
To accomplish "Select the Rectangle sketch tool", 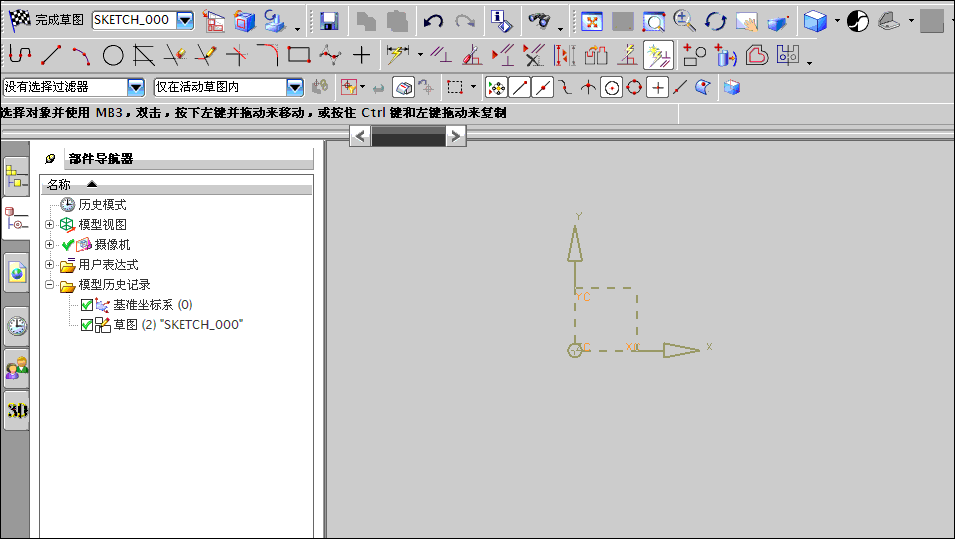I will 298,55.
